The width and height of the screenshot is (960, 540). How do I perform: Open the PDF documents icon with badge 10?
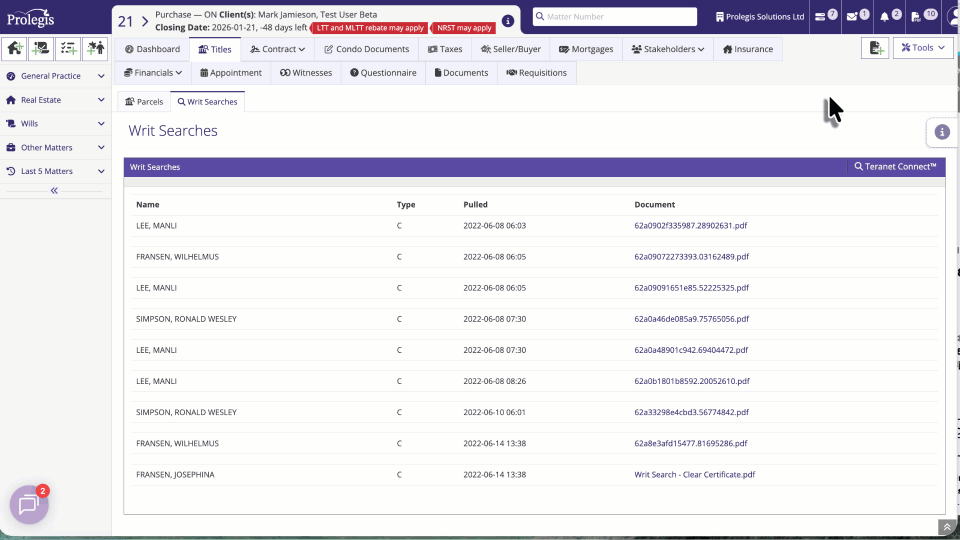click(x=923, y=16)
